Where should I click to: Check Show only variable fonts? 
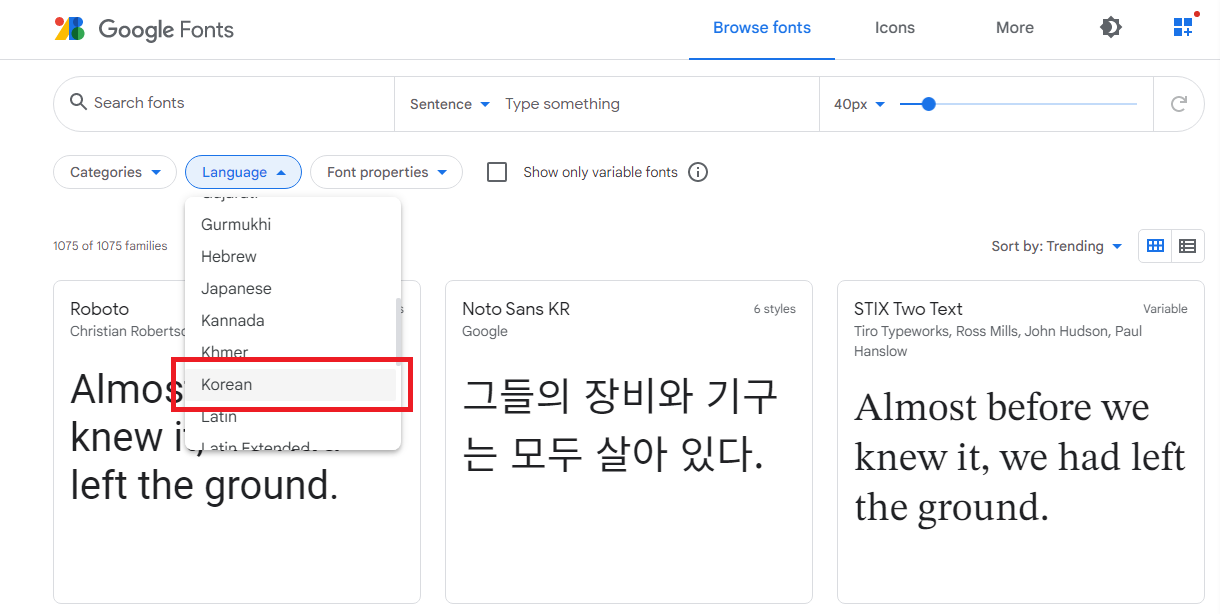497,172
